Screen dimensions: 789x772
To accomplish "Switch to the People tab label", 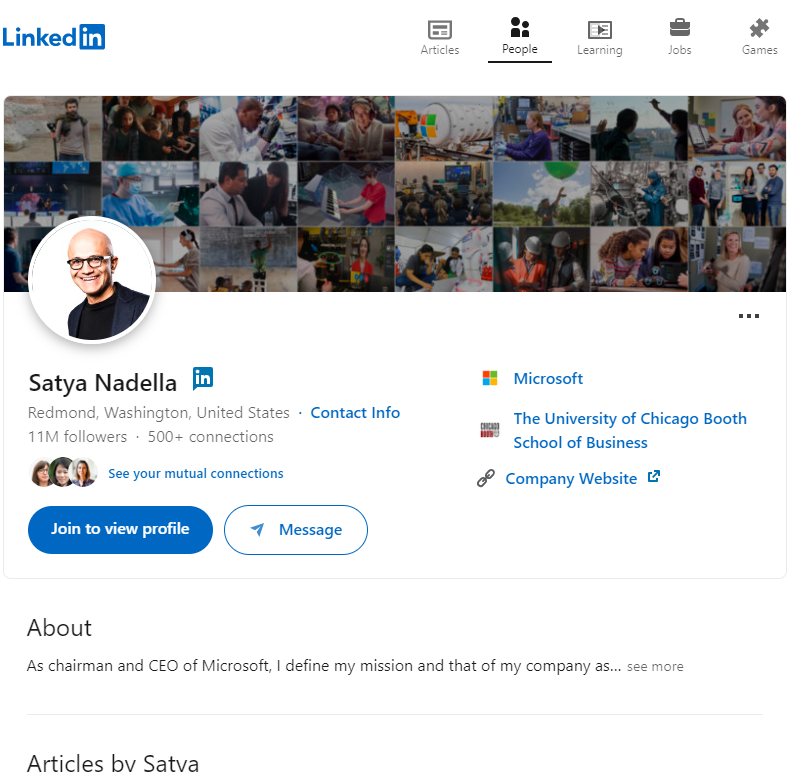I will click(x=520, y=49).
